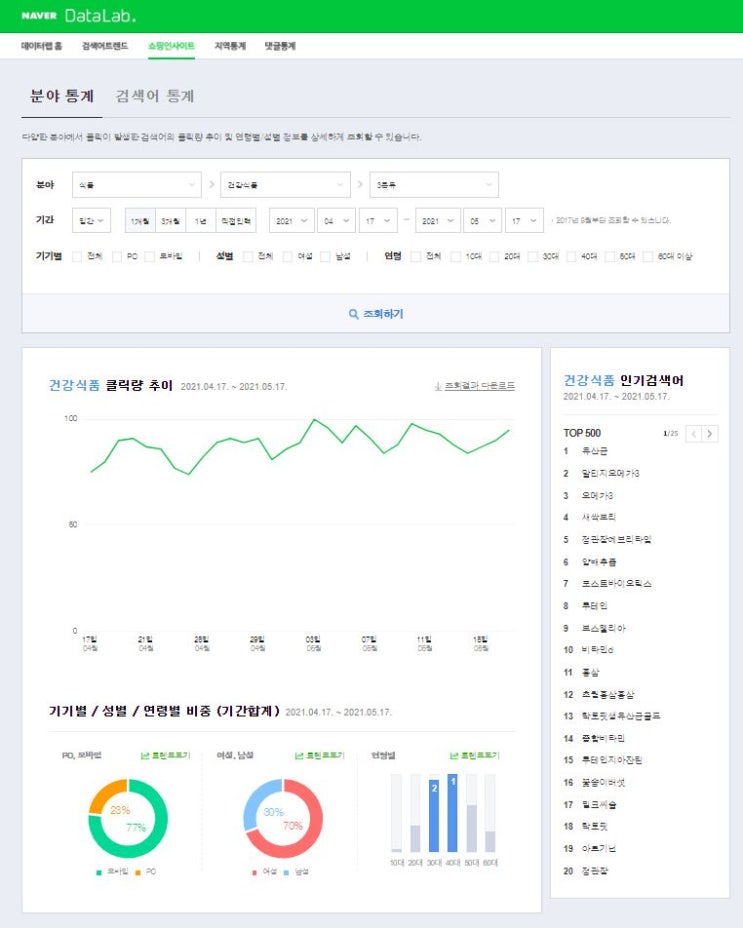Open the start month 04 dropdown
This screenshot has width=743, height=928.
336,221
